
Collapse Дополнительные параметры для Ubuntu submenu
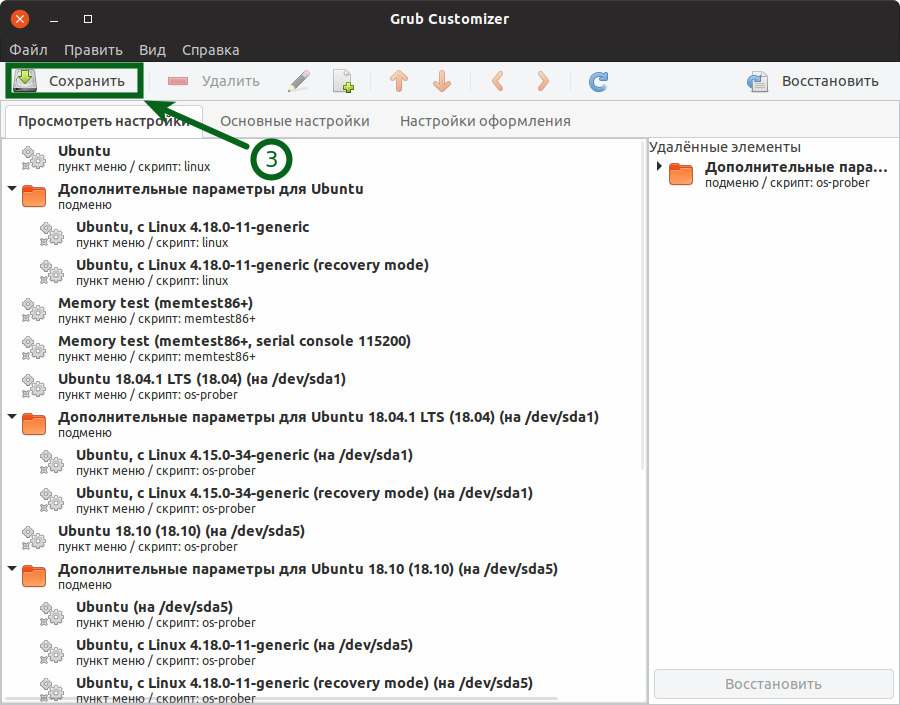12,188
